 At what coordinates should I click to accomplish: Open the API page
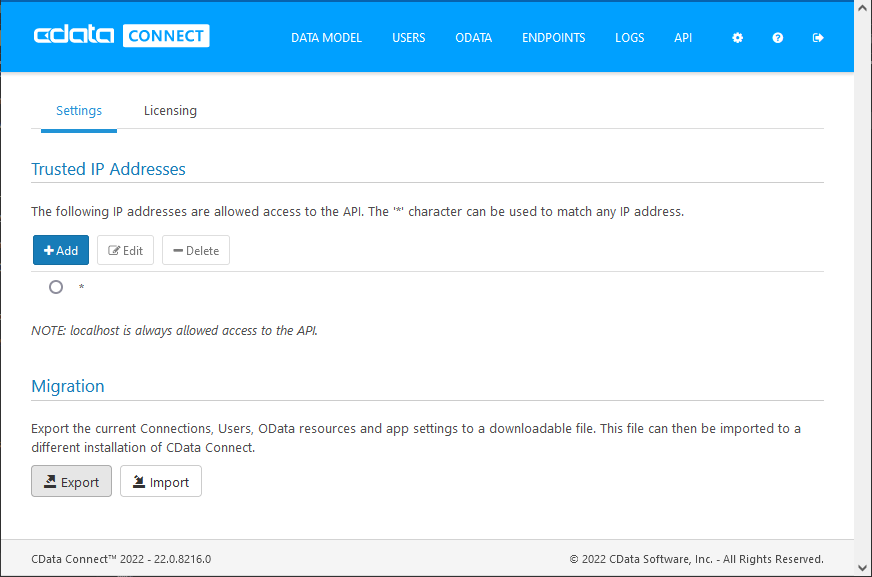683,38
